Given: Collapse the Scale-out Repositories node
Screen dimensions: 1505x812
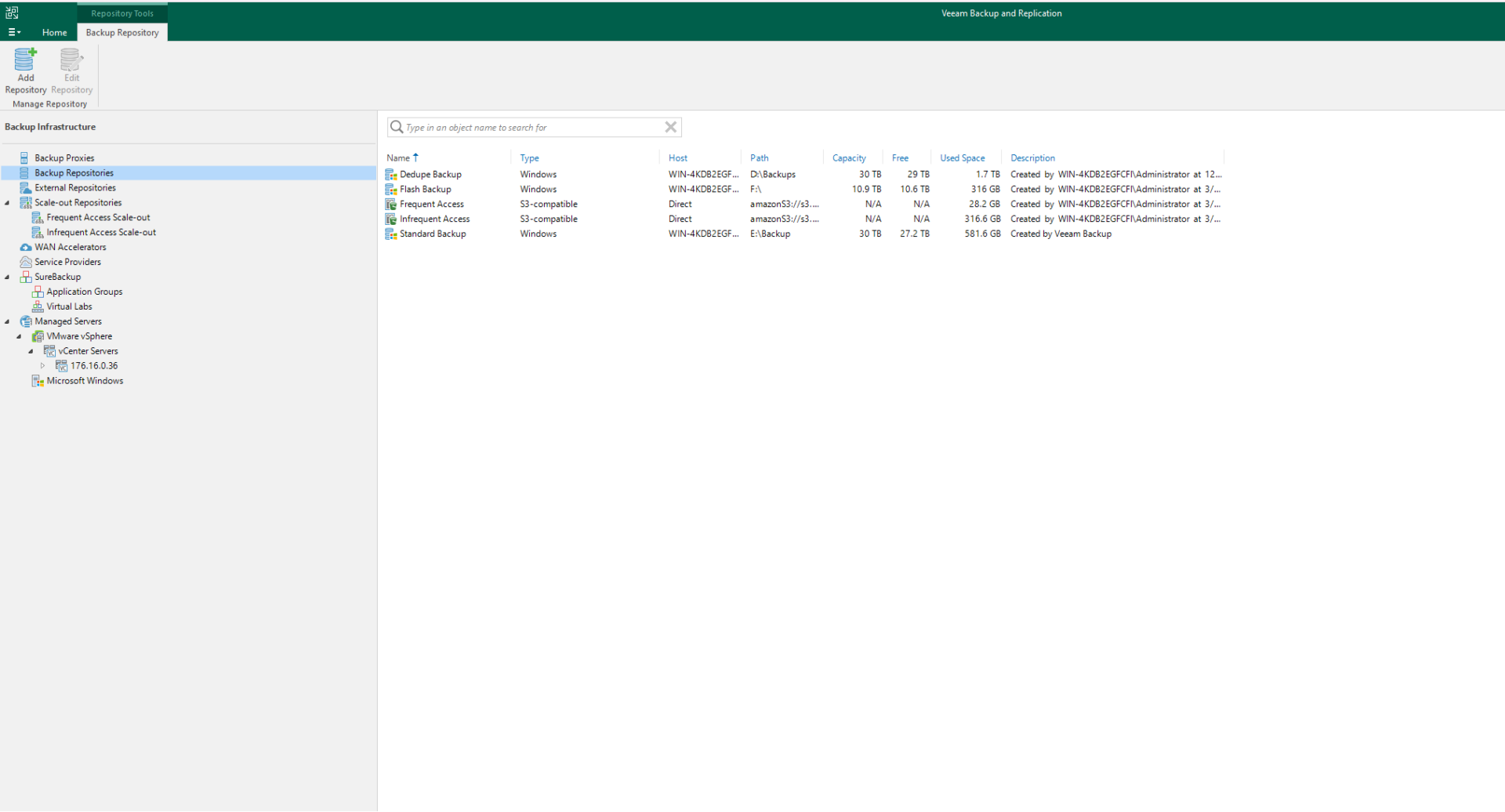Looking at the screenshot, I should coord(8,202).
